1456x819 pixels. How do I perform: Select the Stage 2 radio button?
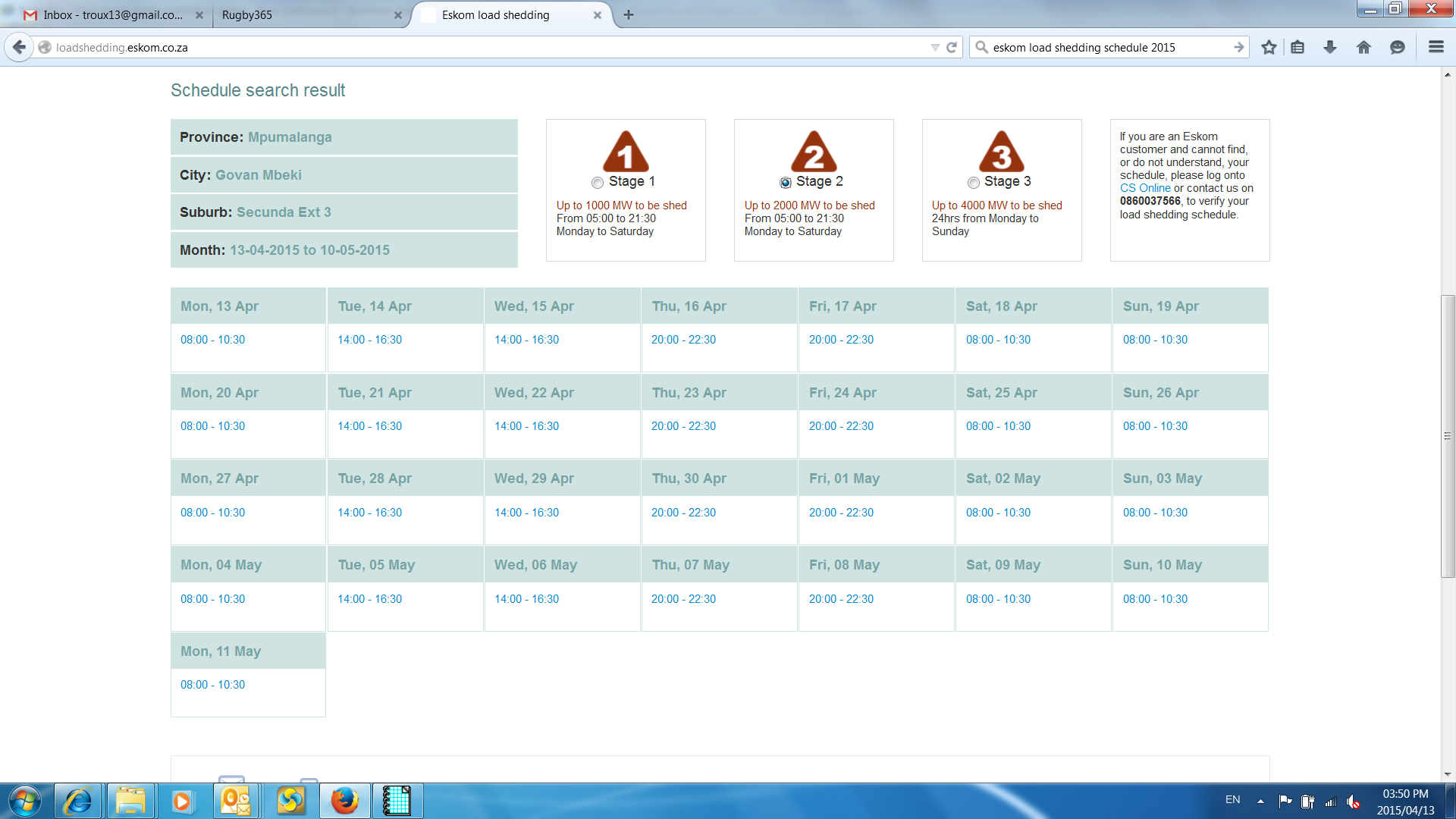786,182
